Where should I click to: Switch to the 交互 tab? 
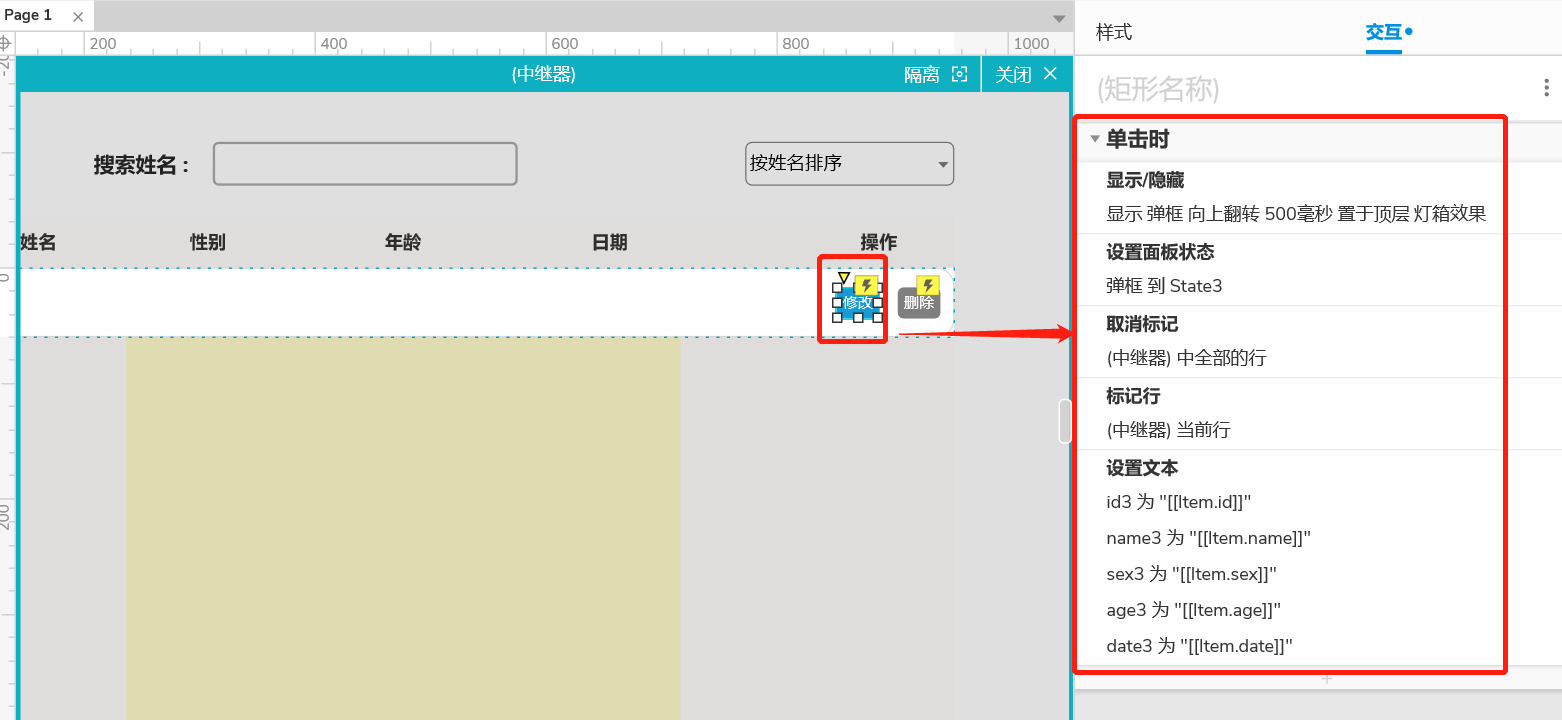tap(1384, 33)
